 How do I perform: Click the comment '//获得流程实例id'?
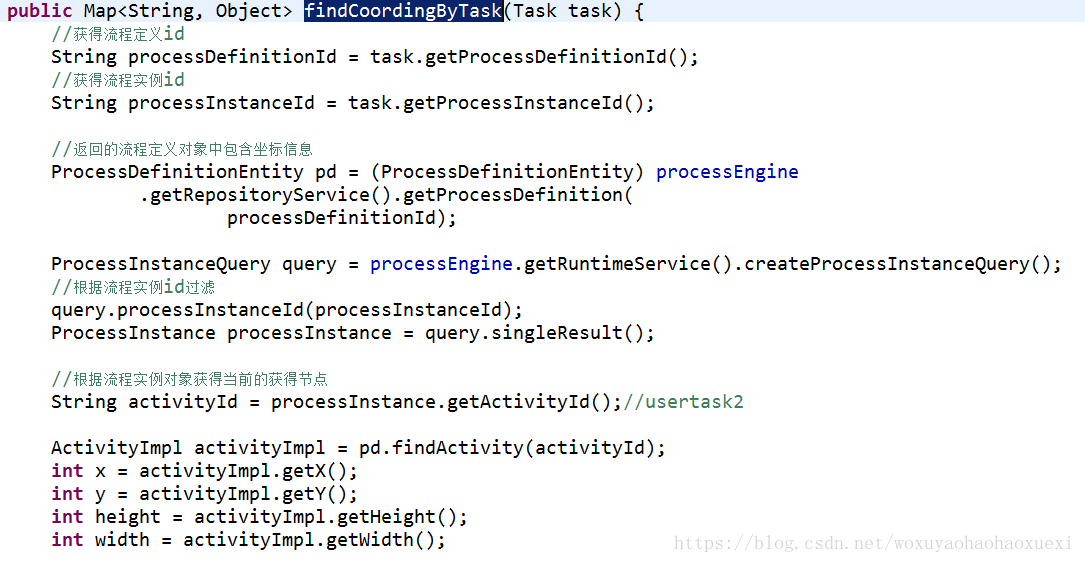pyautogui.click(x=118, y=80)
